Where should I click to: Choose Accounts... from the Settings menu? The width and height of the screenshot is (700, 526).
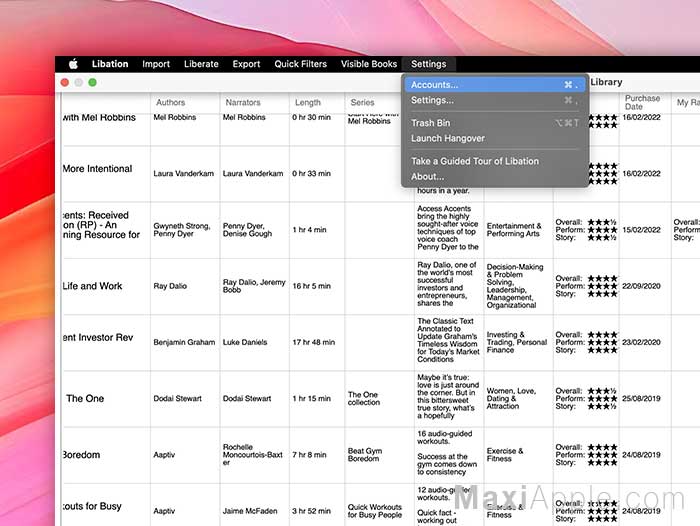coord(495,84)
